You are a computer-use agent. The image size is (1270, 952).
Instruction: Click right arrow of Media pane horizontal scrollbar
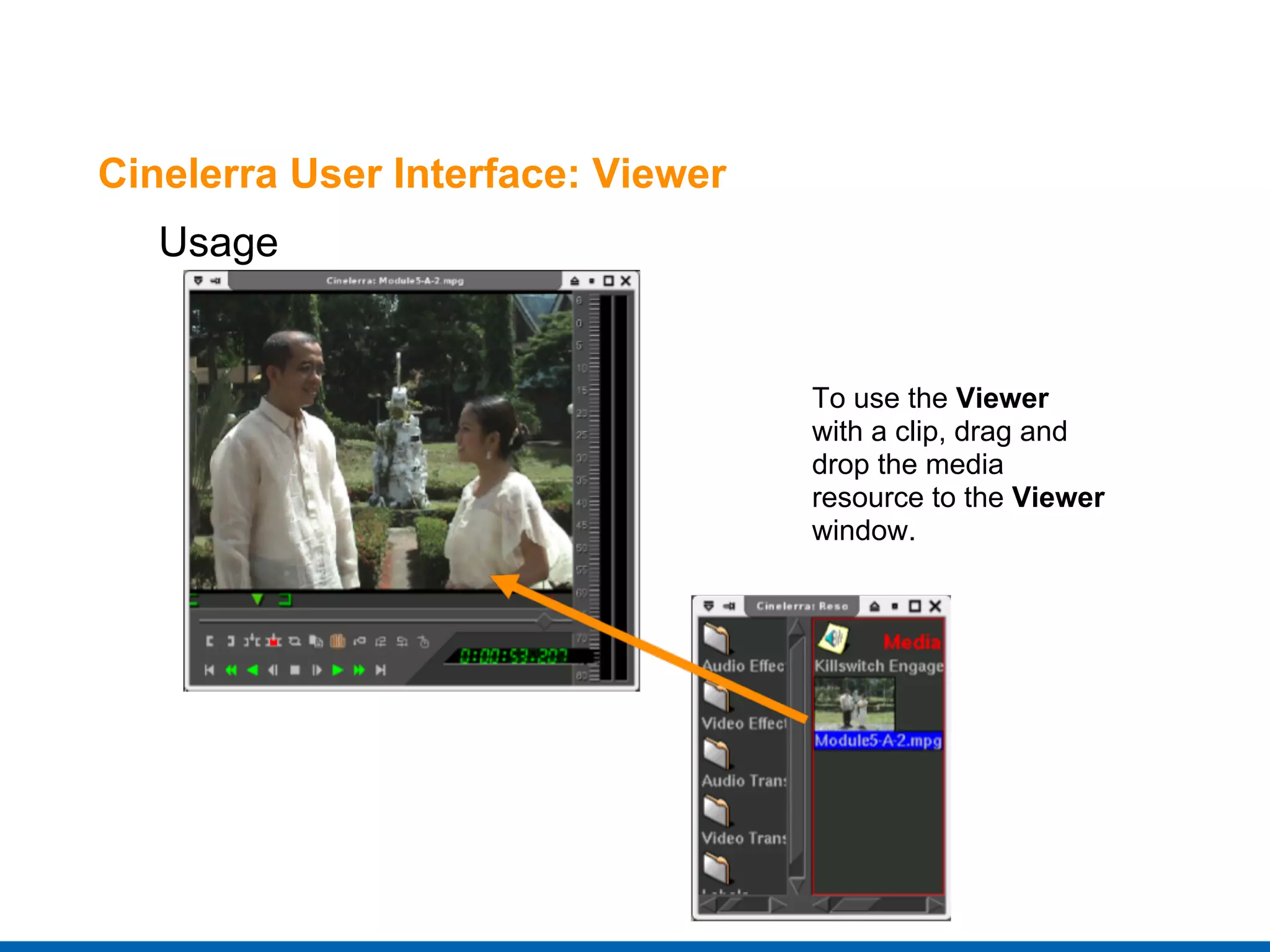pos(935,905)
